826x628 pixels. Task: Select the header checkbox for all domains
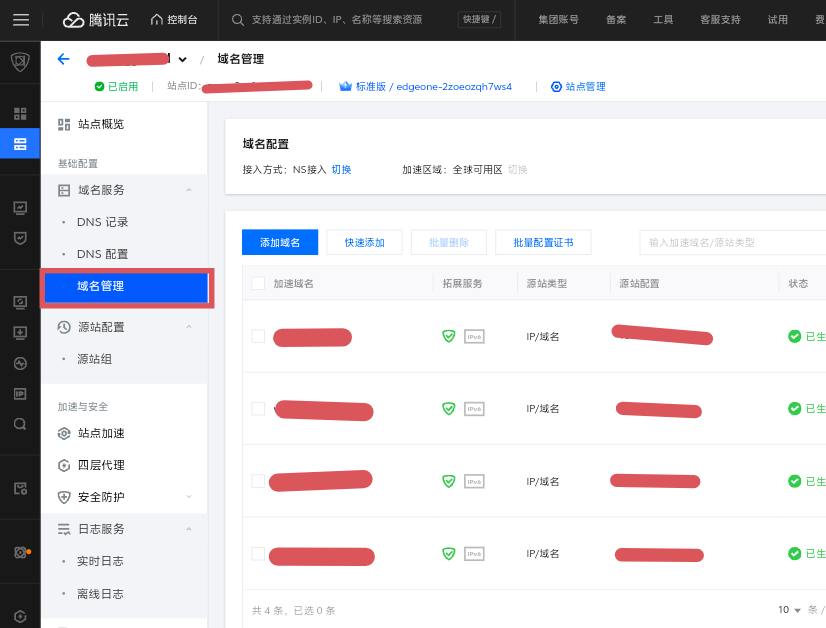point(258,284)
